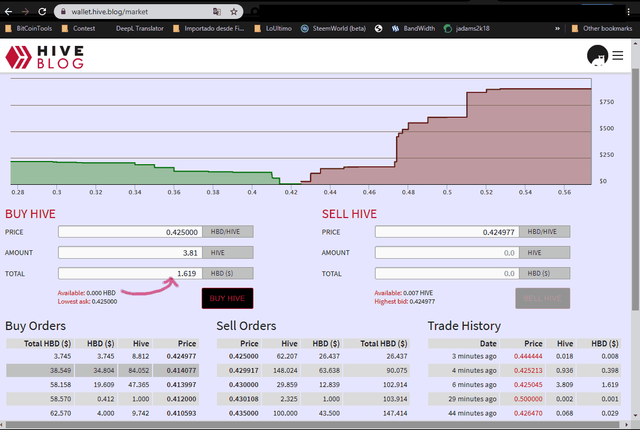This screenshot has width=640, height=430.
Task: Click the globe bookmark icon next to SteemWorld
Action: [x=378, y=29]
